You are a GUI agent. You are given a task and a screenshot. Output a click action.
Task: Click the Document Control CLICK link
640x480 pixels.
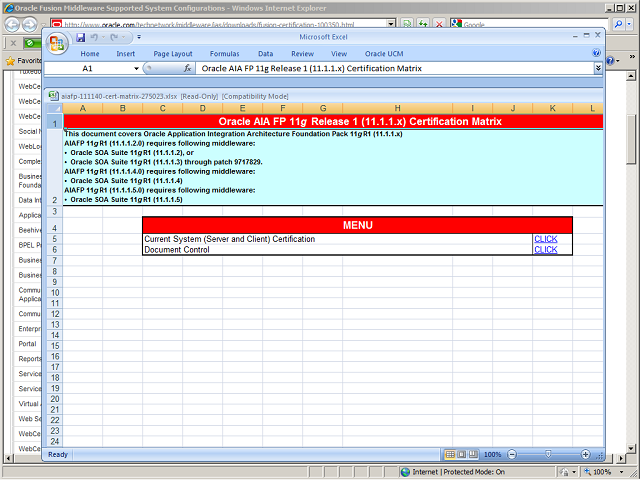coord(545,250)
